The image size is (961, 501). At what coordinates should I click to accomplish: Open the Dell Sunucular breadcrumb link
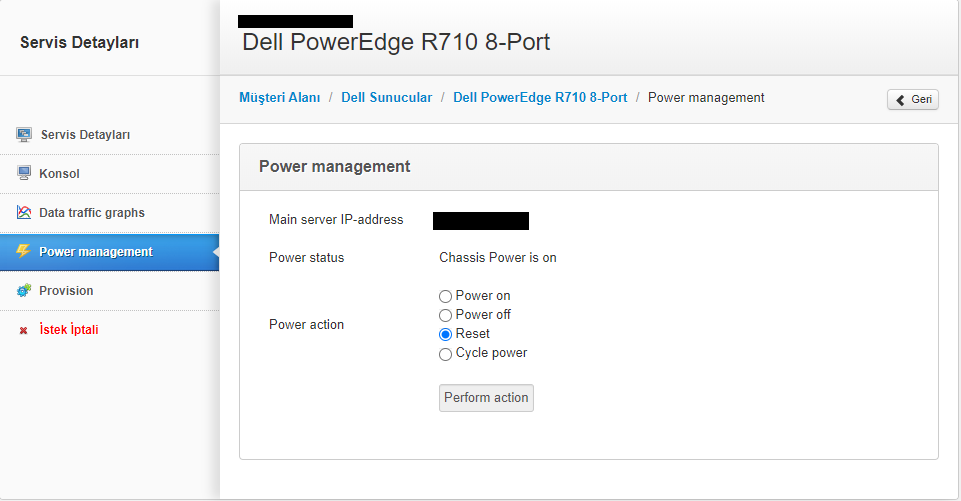(386, 98)
